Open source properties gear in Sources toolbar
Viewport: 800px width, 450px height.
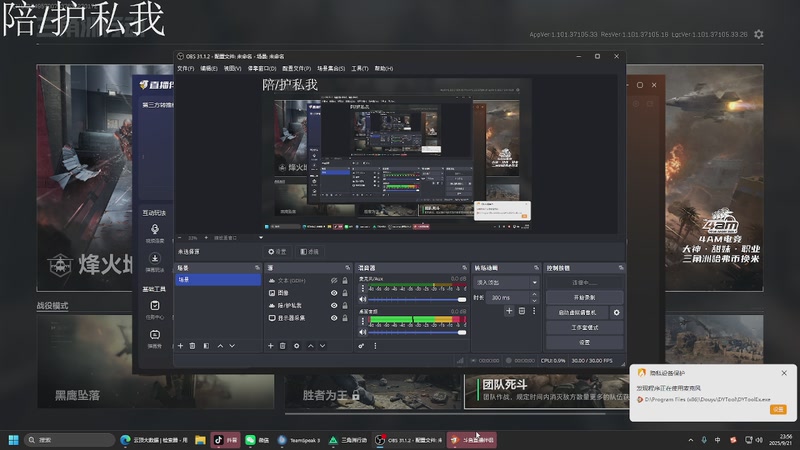click(x=296, y=346)
